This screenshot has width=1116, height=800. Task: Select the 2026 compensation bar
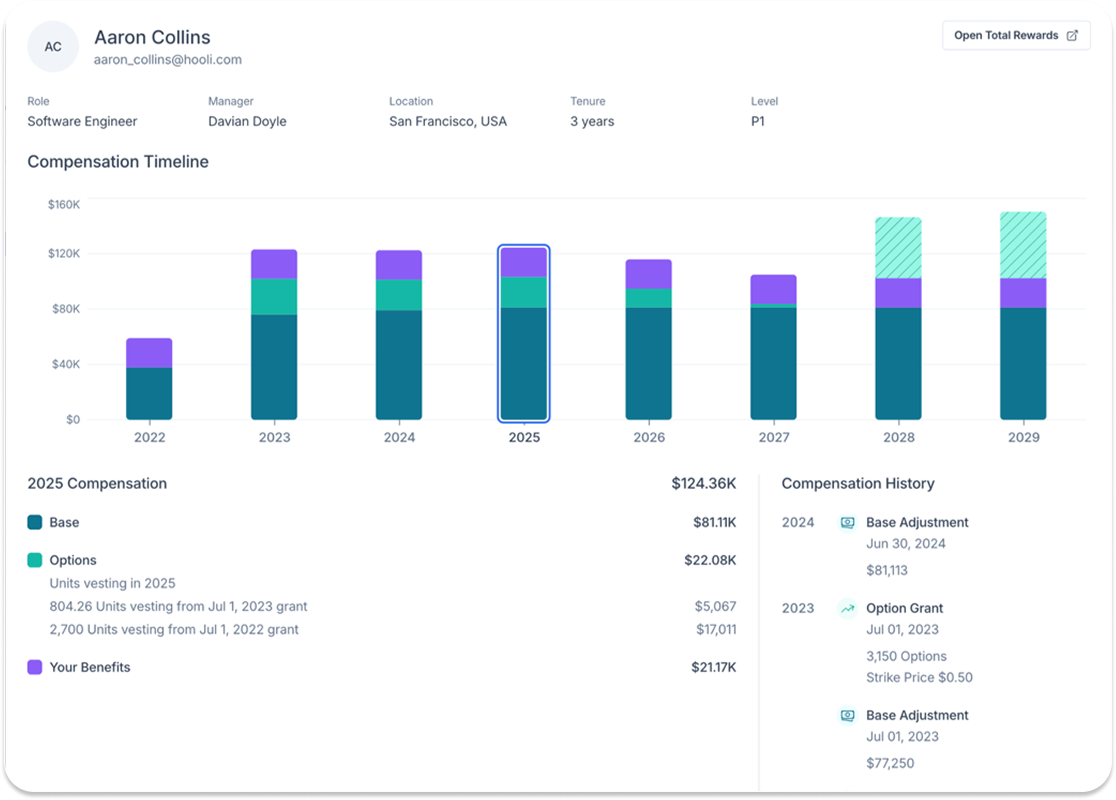[x=648, y=340]
